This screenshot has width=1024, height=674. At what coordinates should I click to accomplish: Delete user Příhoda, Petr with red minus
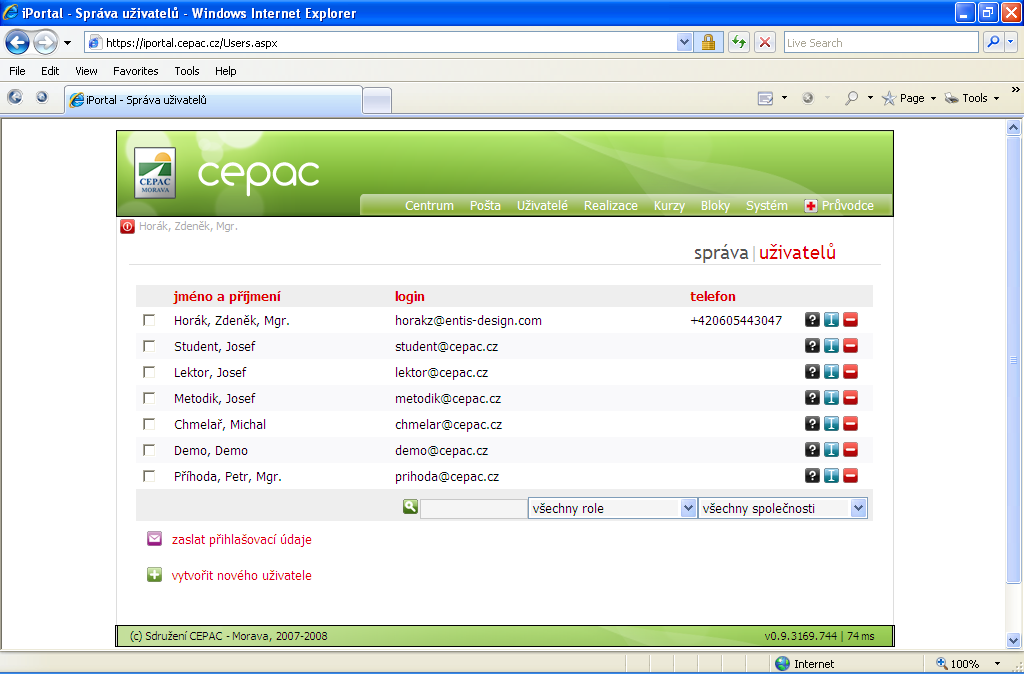[x=850, y=475]
